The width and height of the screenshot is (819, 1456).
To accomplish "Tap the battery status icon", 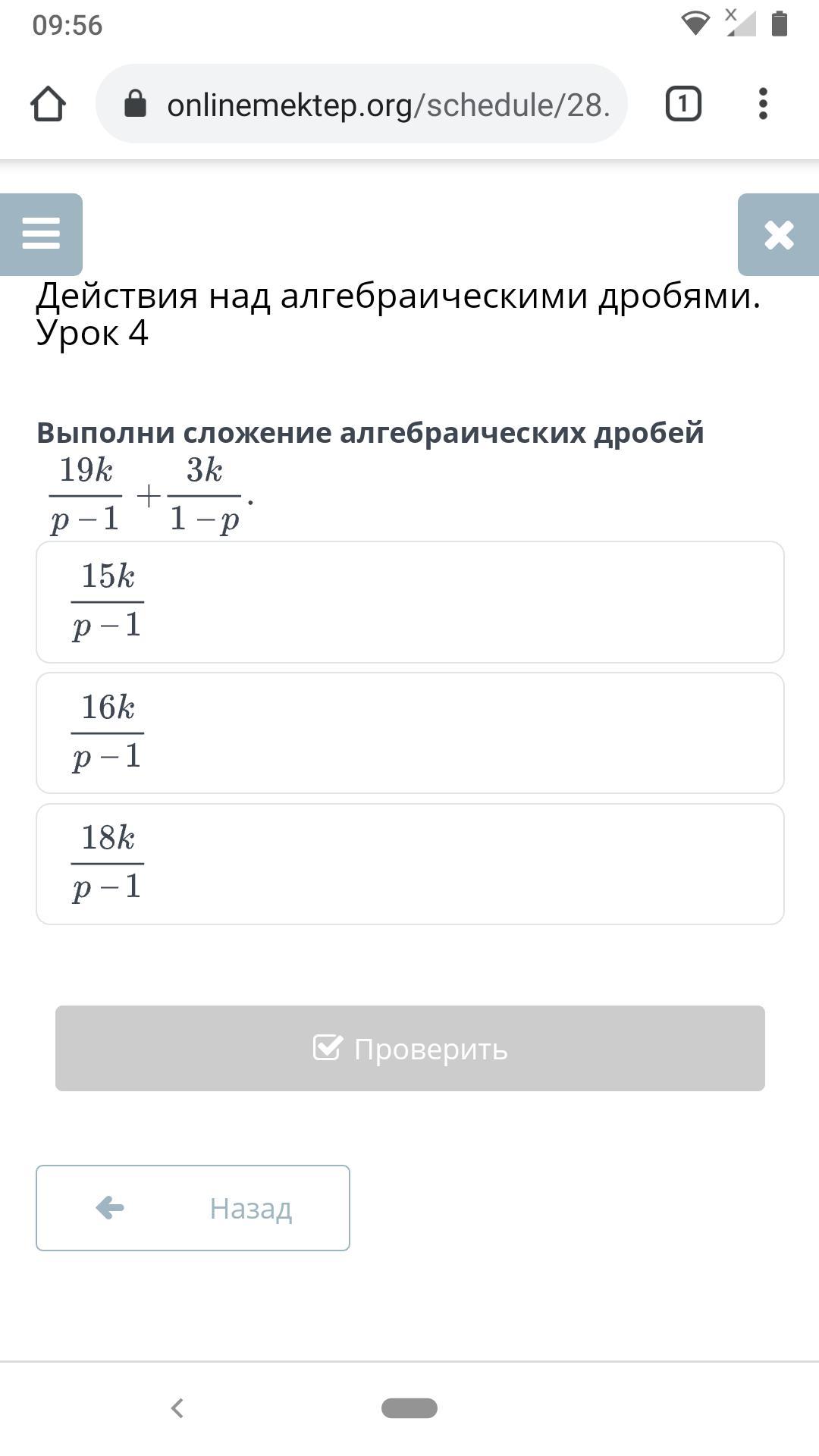I will tap(779, 24).
